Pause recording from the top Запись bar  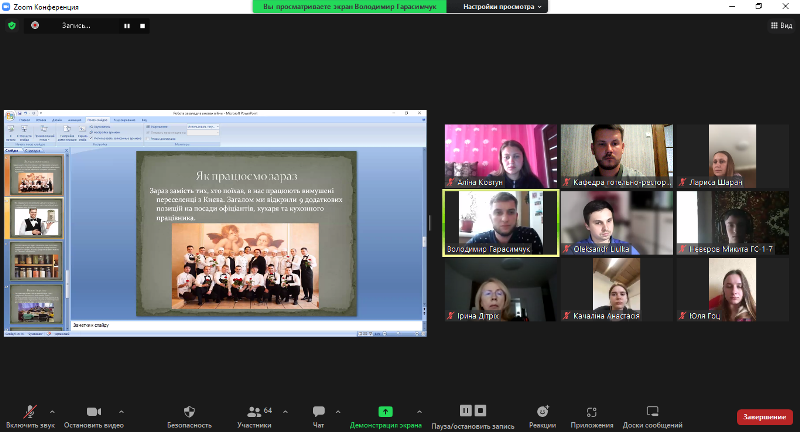(x=127, y=26)
